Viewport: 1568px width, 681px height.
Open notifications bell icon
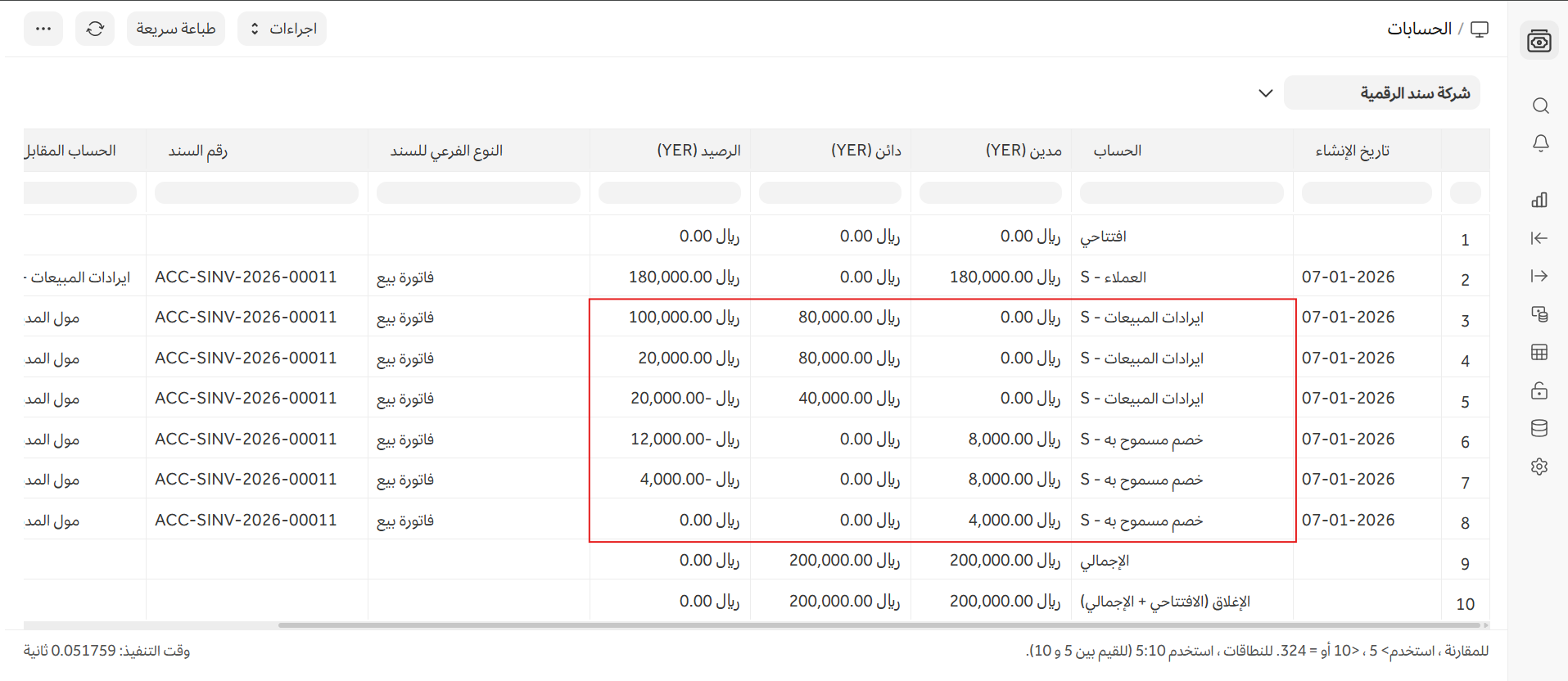[x=1540, y=143]
